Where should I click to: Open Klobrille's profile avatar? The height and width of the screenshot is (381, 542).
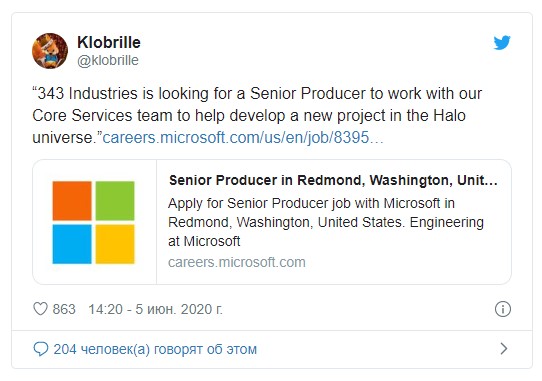(50, 51)
